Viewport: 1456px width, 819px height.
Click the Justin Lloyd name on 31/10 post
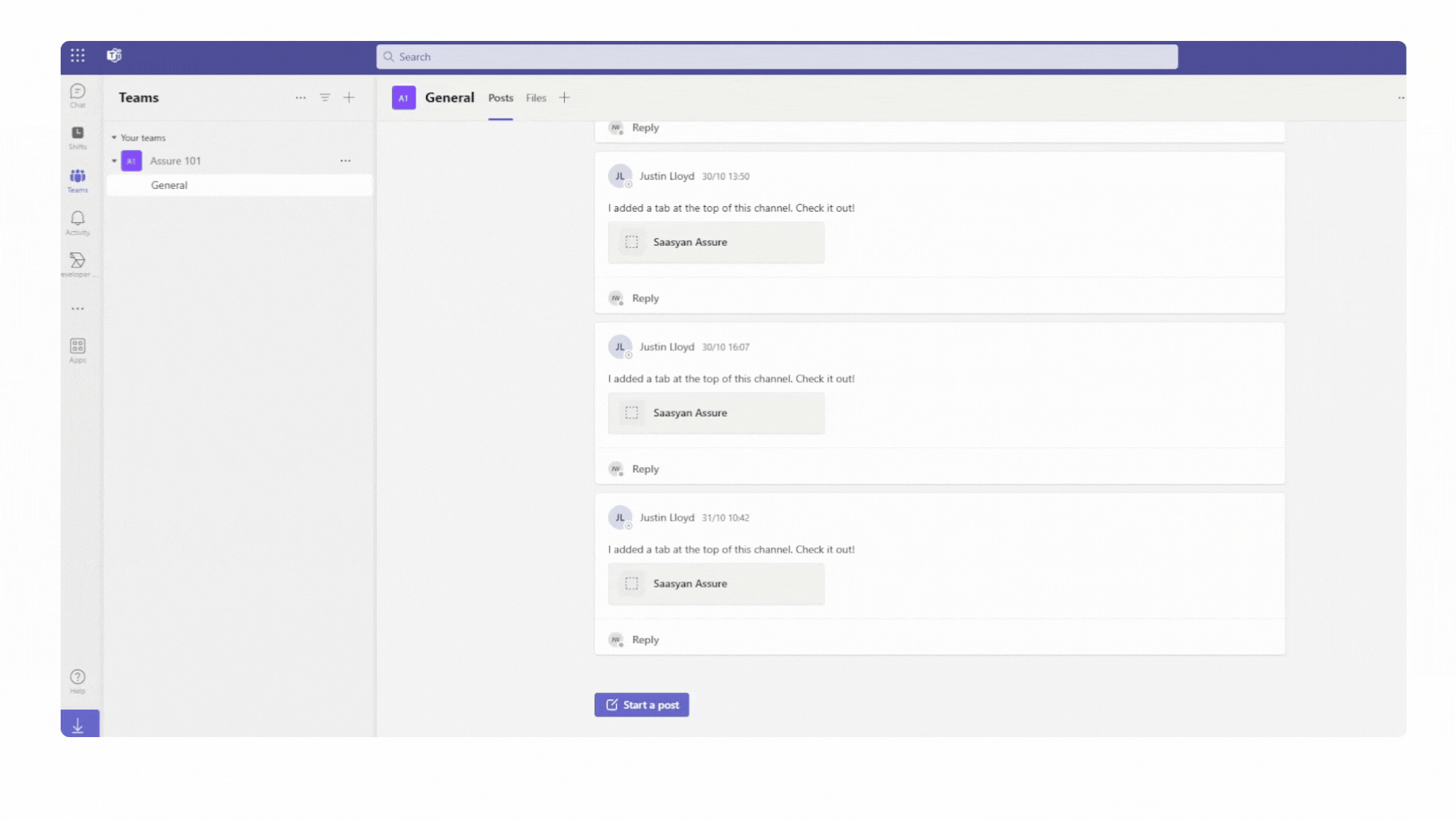[667, 517]
